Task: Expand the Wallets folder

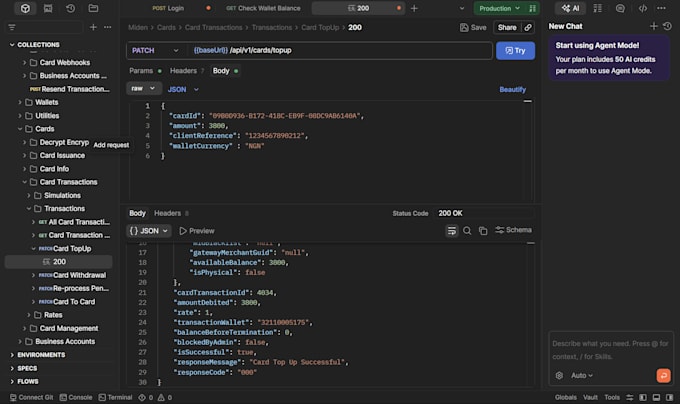Action: [x=20, y=102]
